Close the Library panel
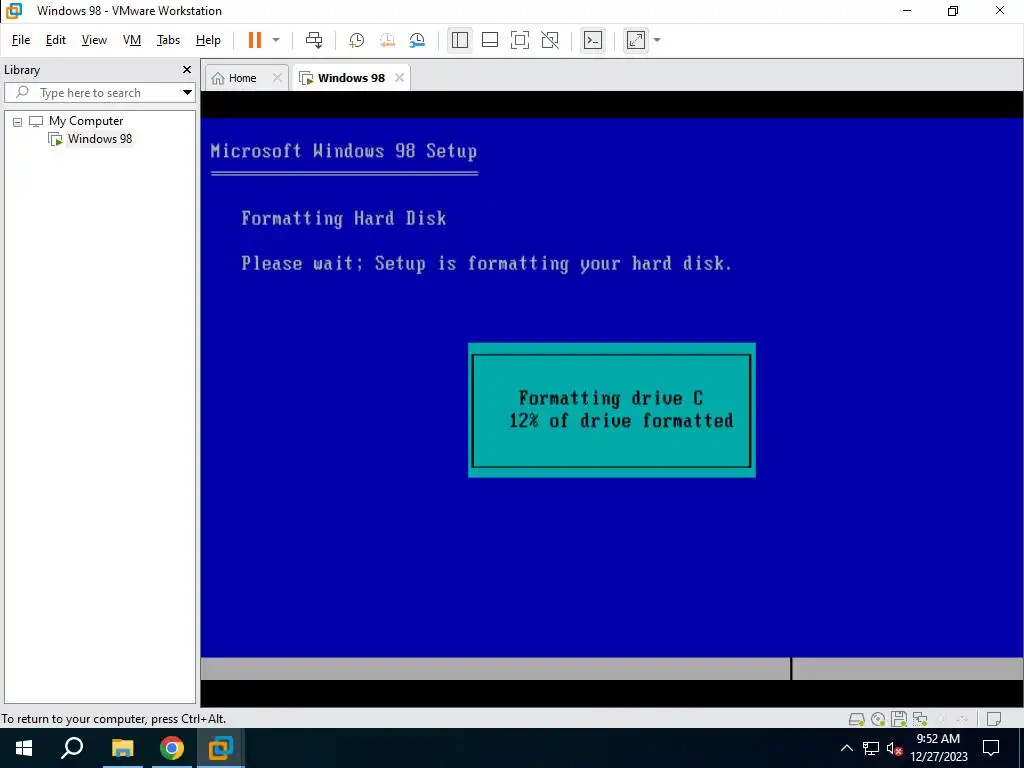 coord(187,70)
